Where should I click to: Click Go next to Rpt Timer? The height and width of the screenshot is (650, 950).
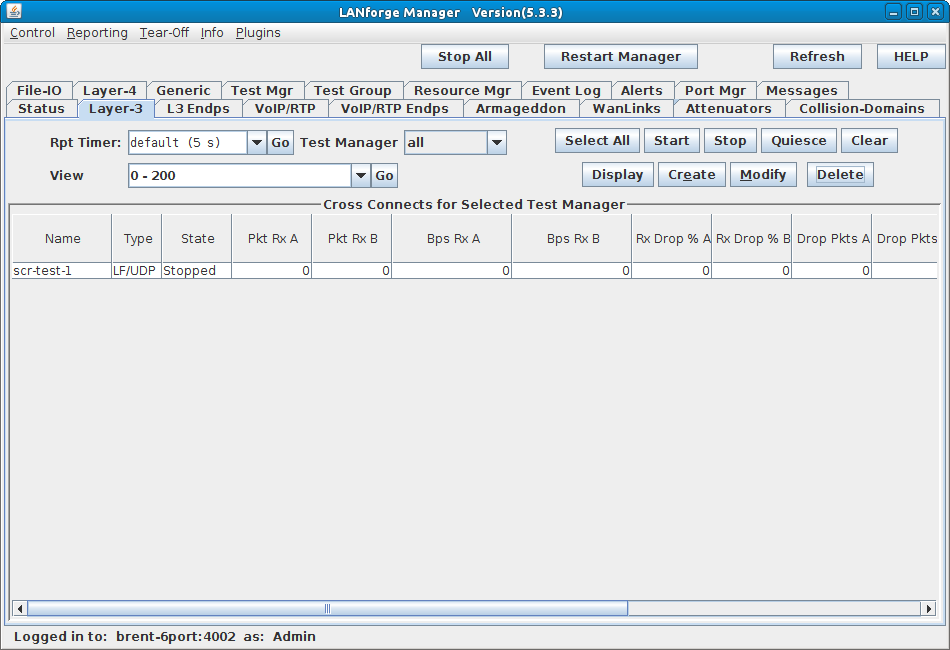pyautogui.click(x=280, y=143)
